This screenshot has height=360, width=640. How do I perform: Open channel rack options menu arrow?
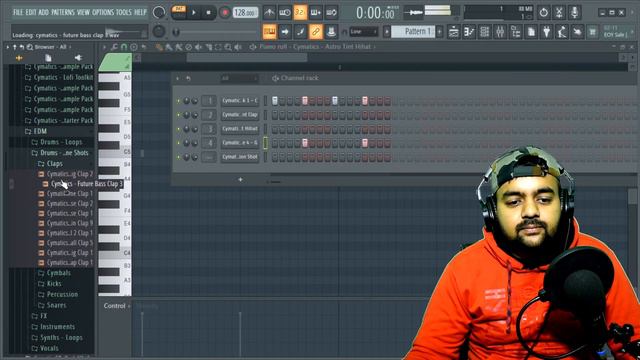click(x=178, y=78)
